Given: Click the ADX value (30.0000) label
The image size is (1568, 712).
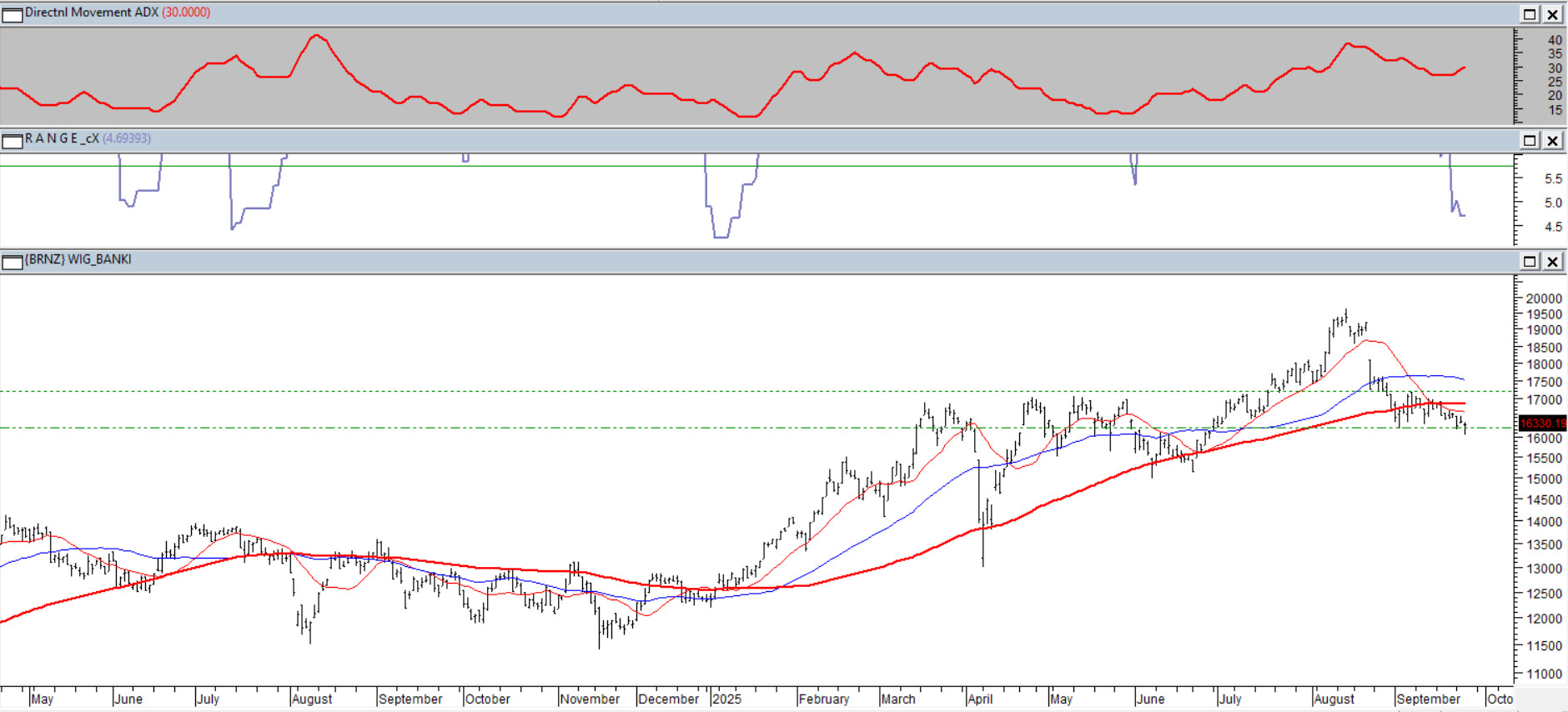Looking at the screenshot, I should tap(186, 13).
